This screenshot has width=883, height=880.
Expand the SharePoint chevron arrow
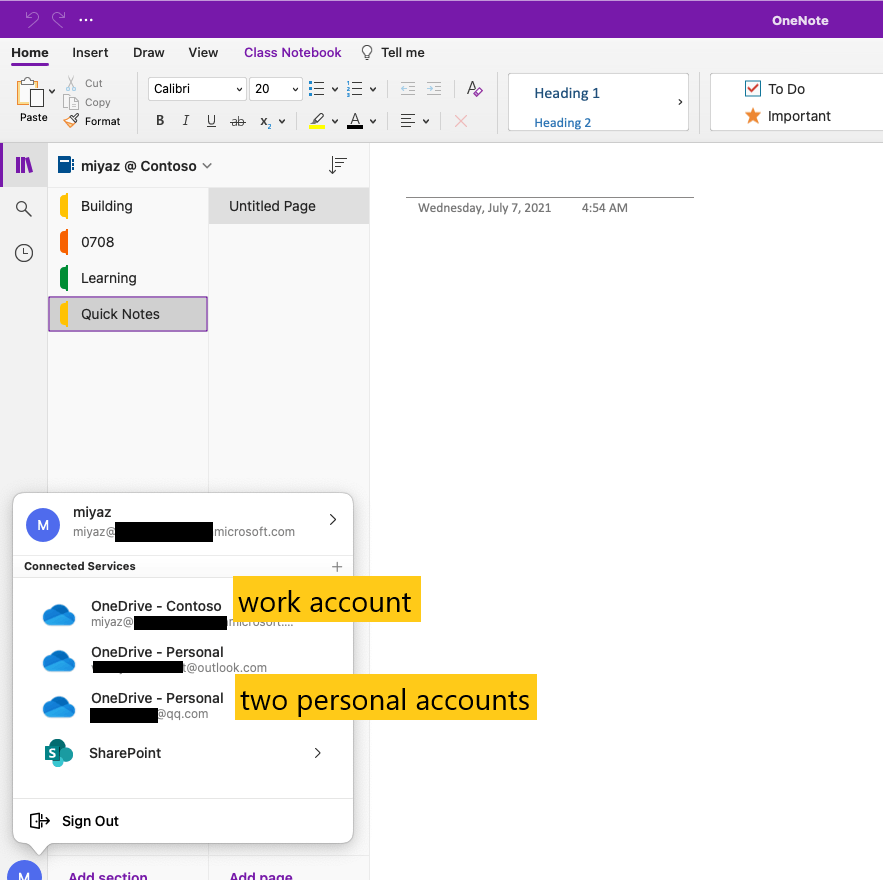pos(318,753)
